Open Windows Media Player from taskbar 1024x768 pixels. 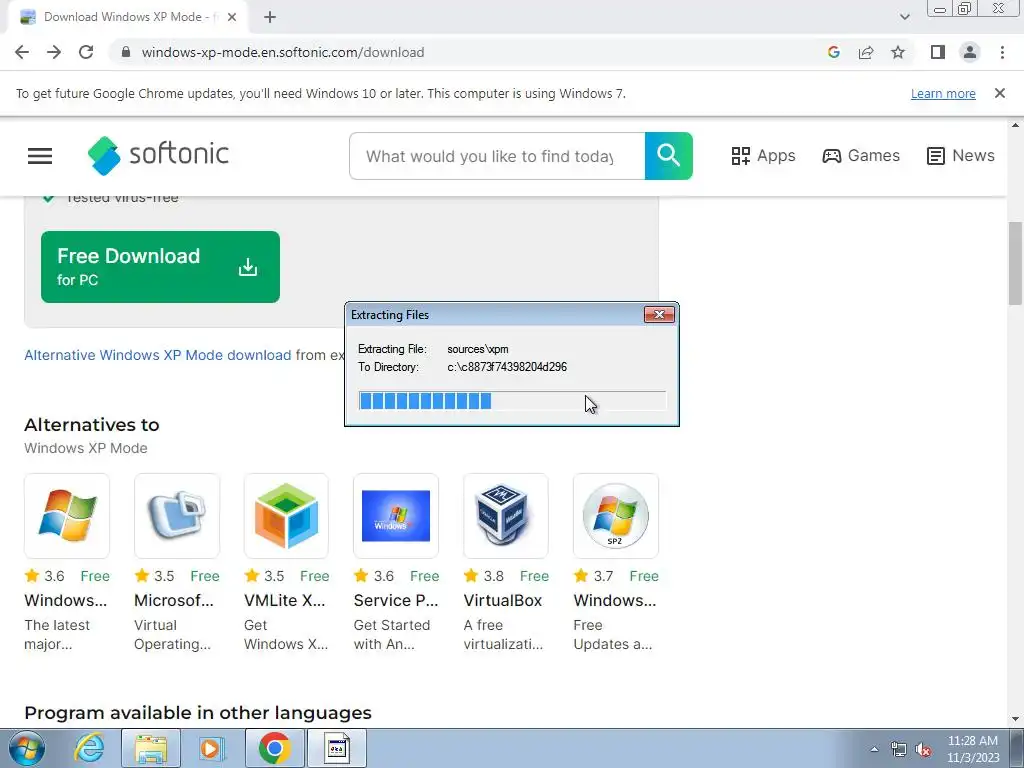[x=212, y=748]
